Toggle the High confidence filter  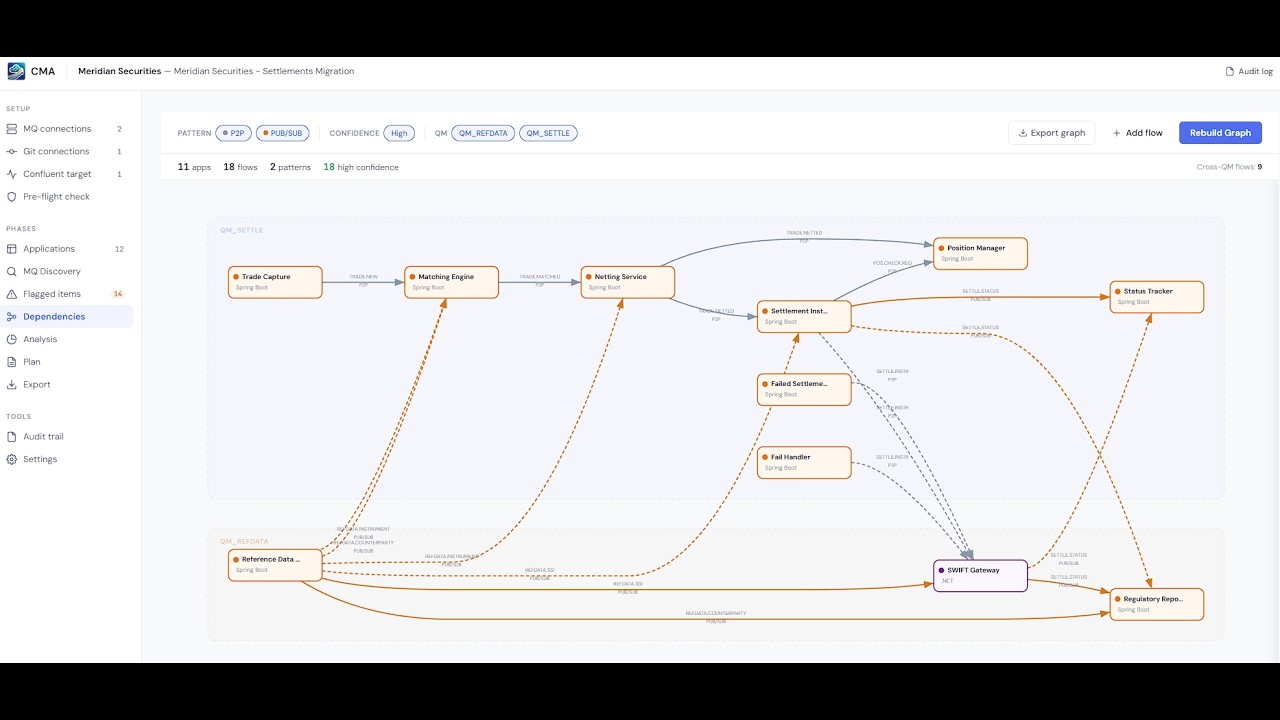[399, 133]
